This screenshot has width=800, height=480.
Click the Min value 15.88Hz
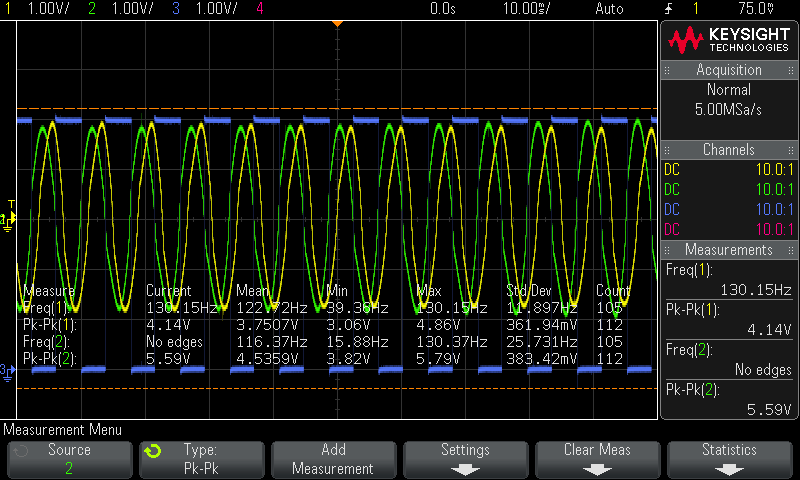tap(357, 342)
